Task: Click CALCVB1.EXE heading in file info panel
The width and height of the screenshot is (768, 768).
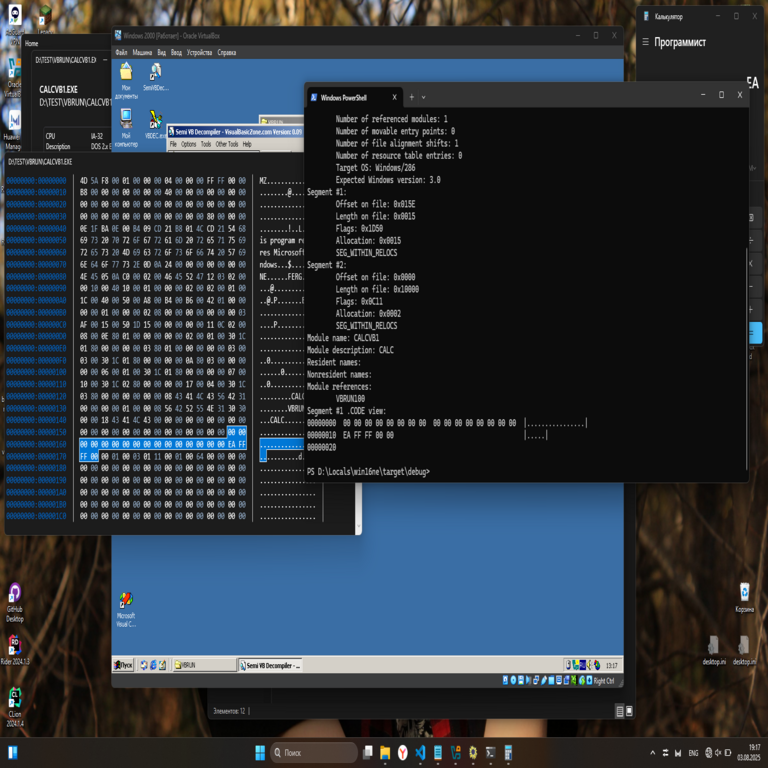Action: (58, 89)
